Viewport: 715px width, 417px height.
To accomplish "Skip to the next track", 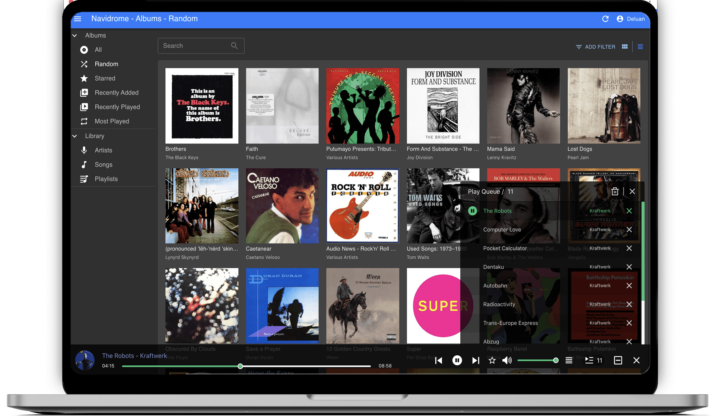I will (475, 360).
